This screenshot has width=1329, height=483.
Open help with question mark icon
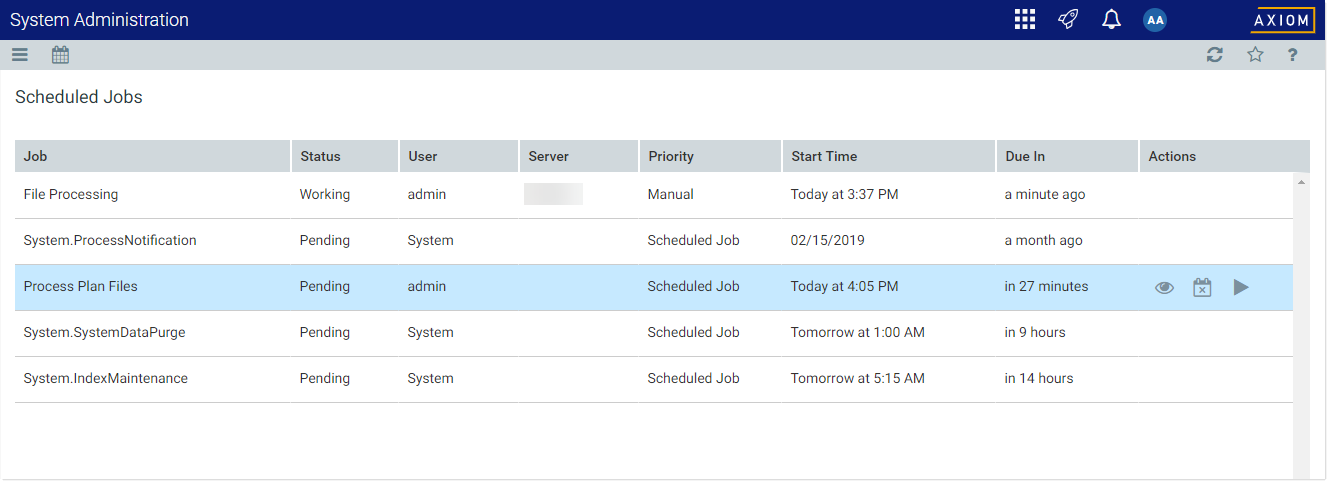[1293, 55]
